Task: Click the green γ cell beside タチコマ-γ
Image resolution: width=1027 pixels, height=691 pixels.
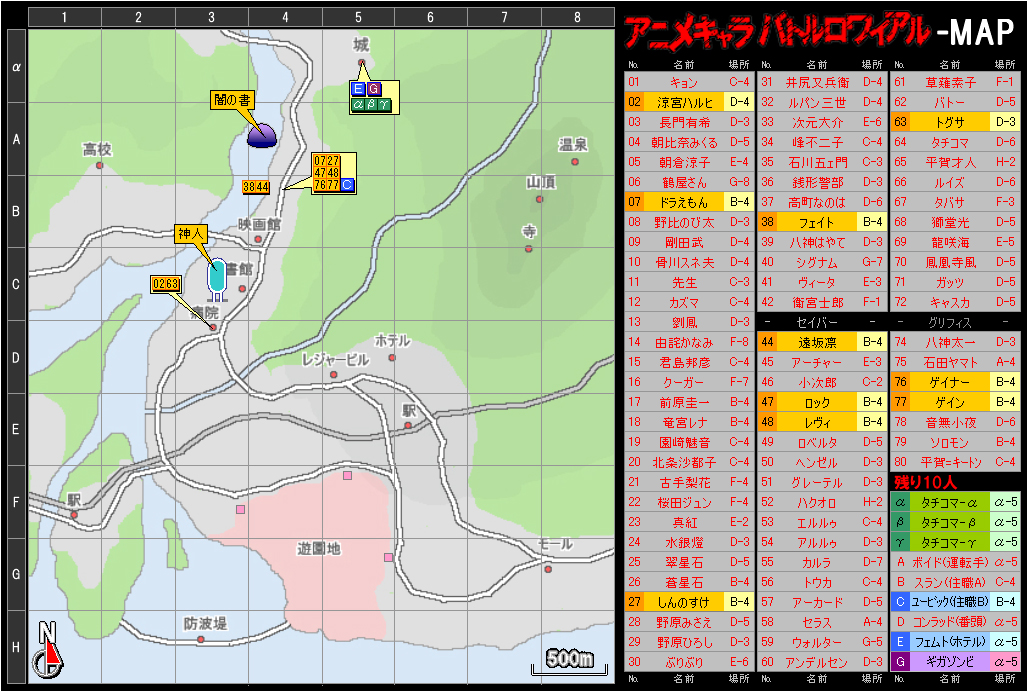Action: click(900, 542)
